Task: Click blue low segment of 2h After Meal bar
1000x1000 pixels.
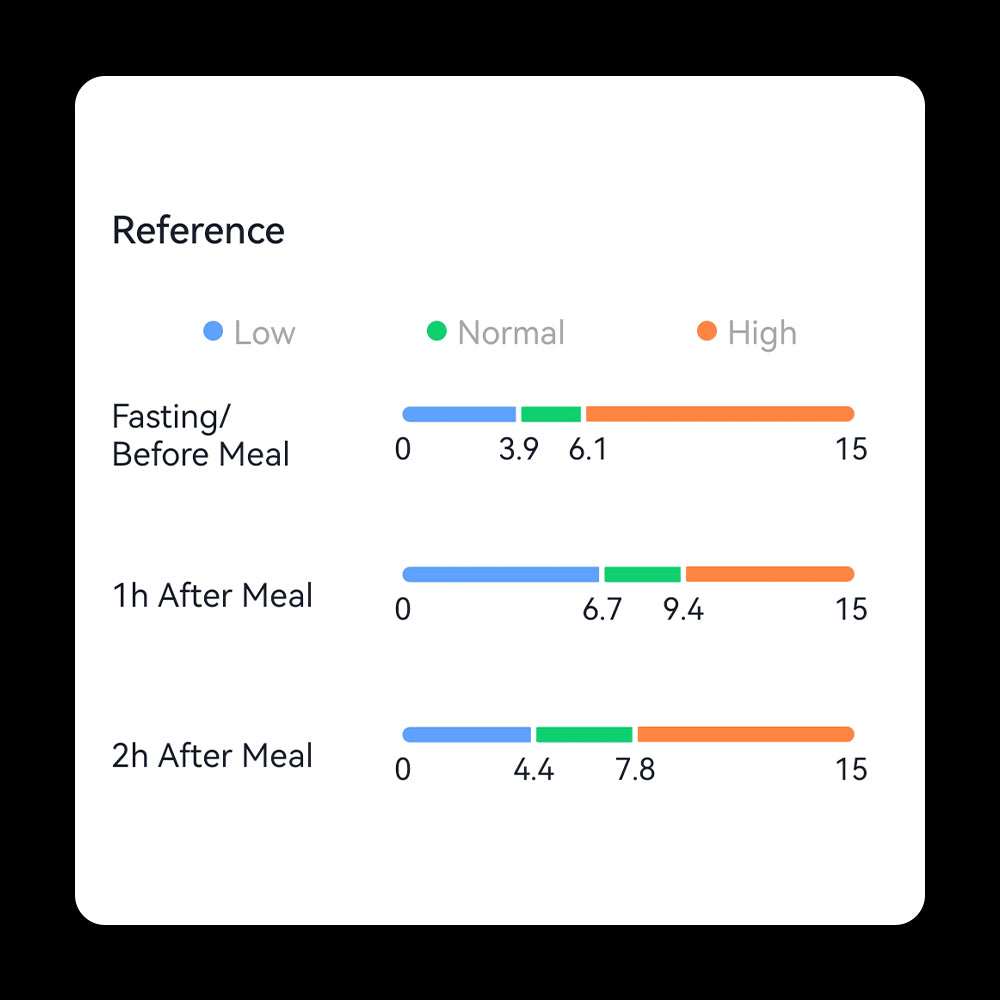Action: click(x=466, y=734)
